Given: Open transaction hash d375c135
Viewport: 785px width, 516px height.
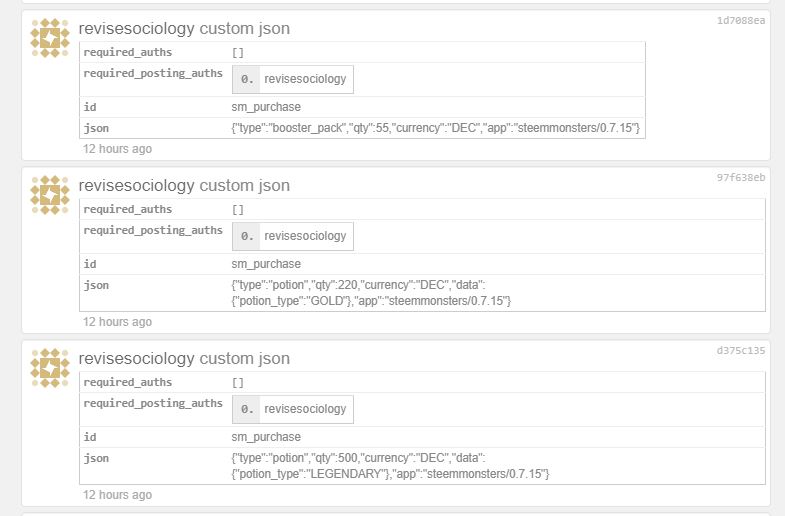Looking at the screenshot, I should click(740, 350).
